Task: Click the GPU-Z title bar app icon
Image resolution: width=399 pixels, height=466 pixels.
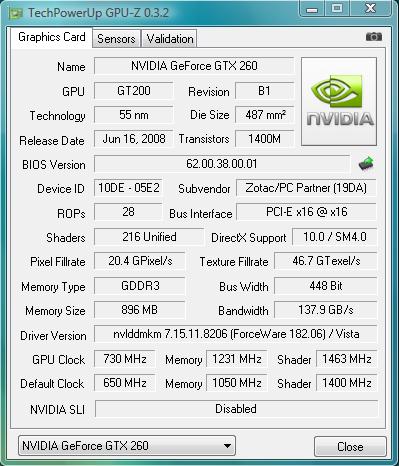Action: [x=15, y=13]
